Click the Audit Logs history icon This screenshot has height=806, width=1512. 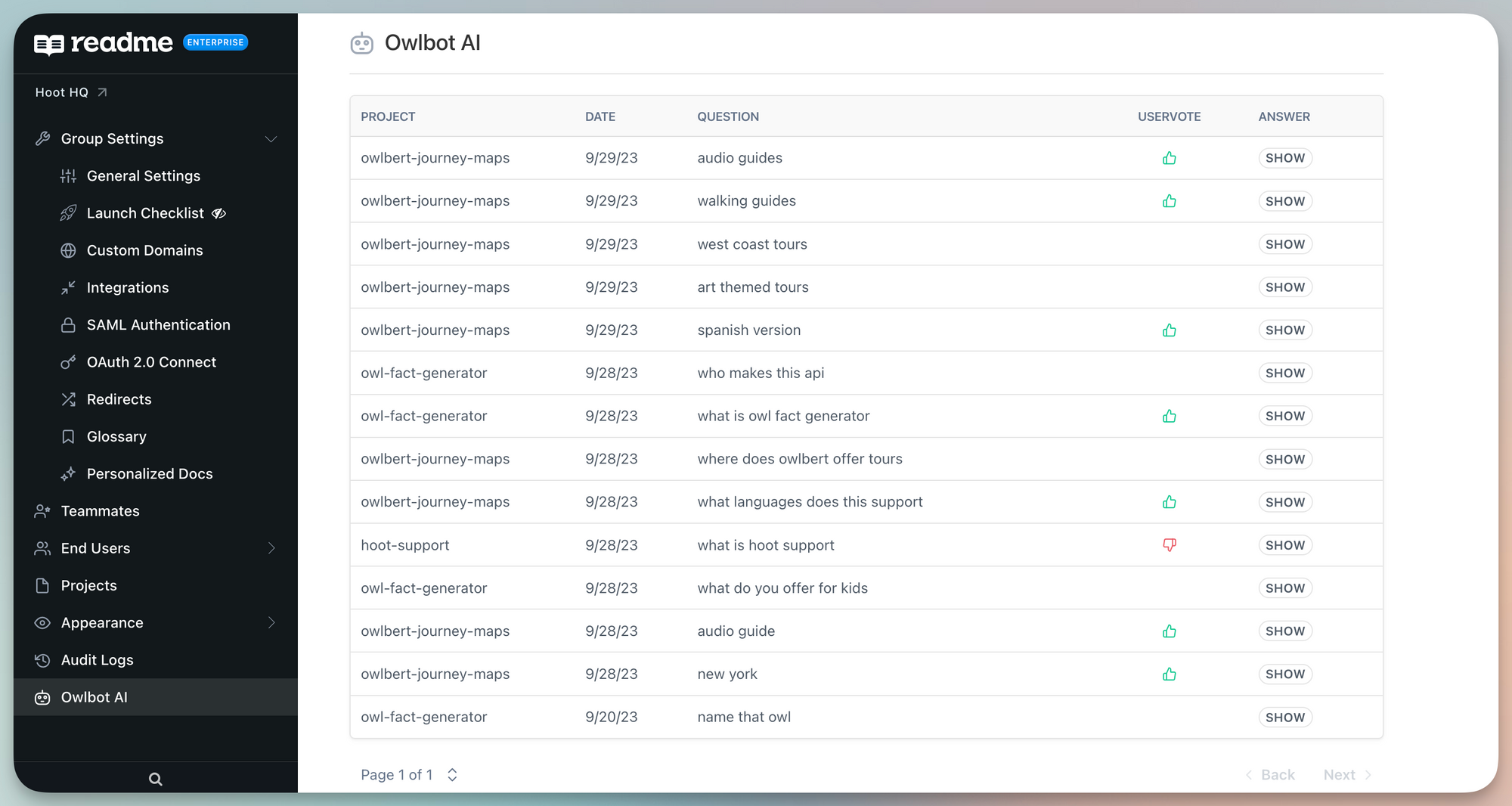pyautogui.click(x=42, y=660)
